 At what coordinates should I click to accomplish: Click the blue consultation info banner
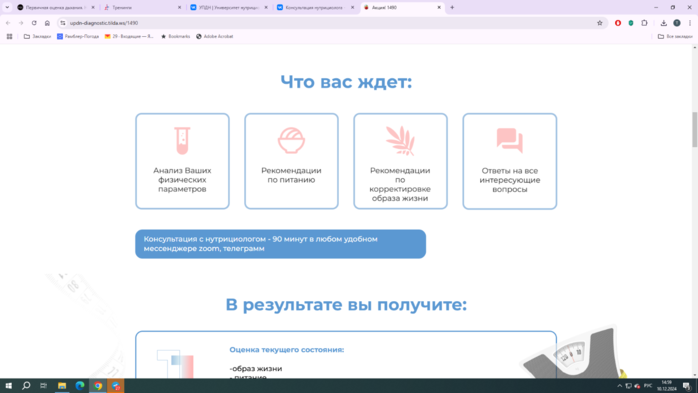[280, 244]
